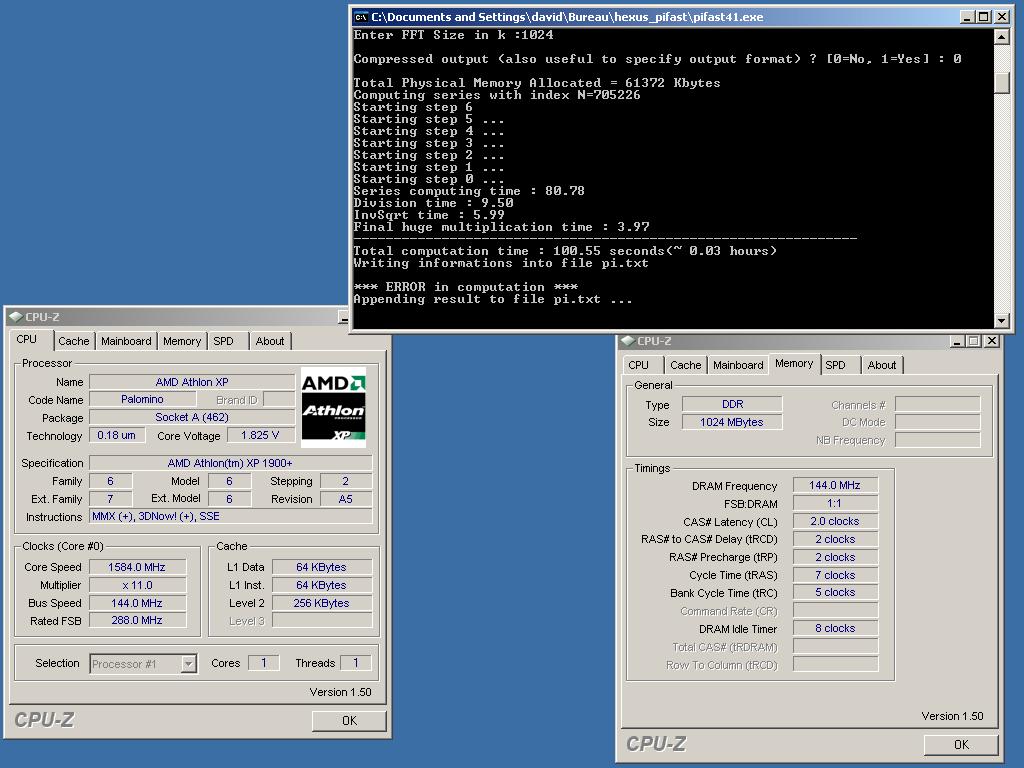Viewport: 1024px width, 768px height.
Task: Click the Rated FSB value 288.0 MHz
Action: point(137,620)
